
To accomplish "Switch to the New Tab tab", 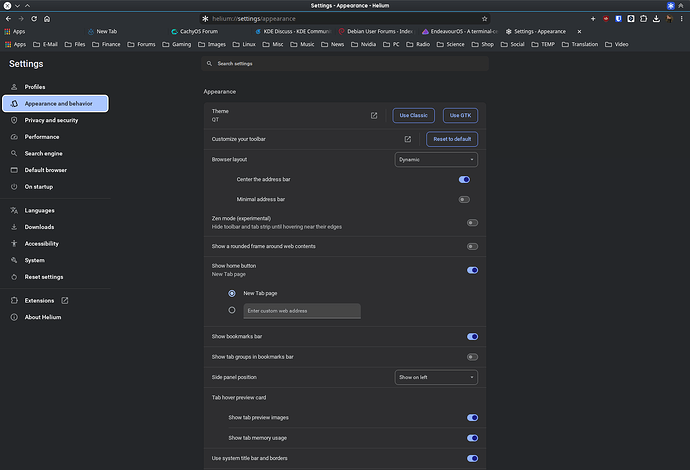I will point(123,32).
